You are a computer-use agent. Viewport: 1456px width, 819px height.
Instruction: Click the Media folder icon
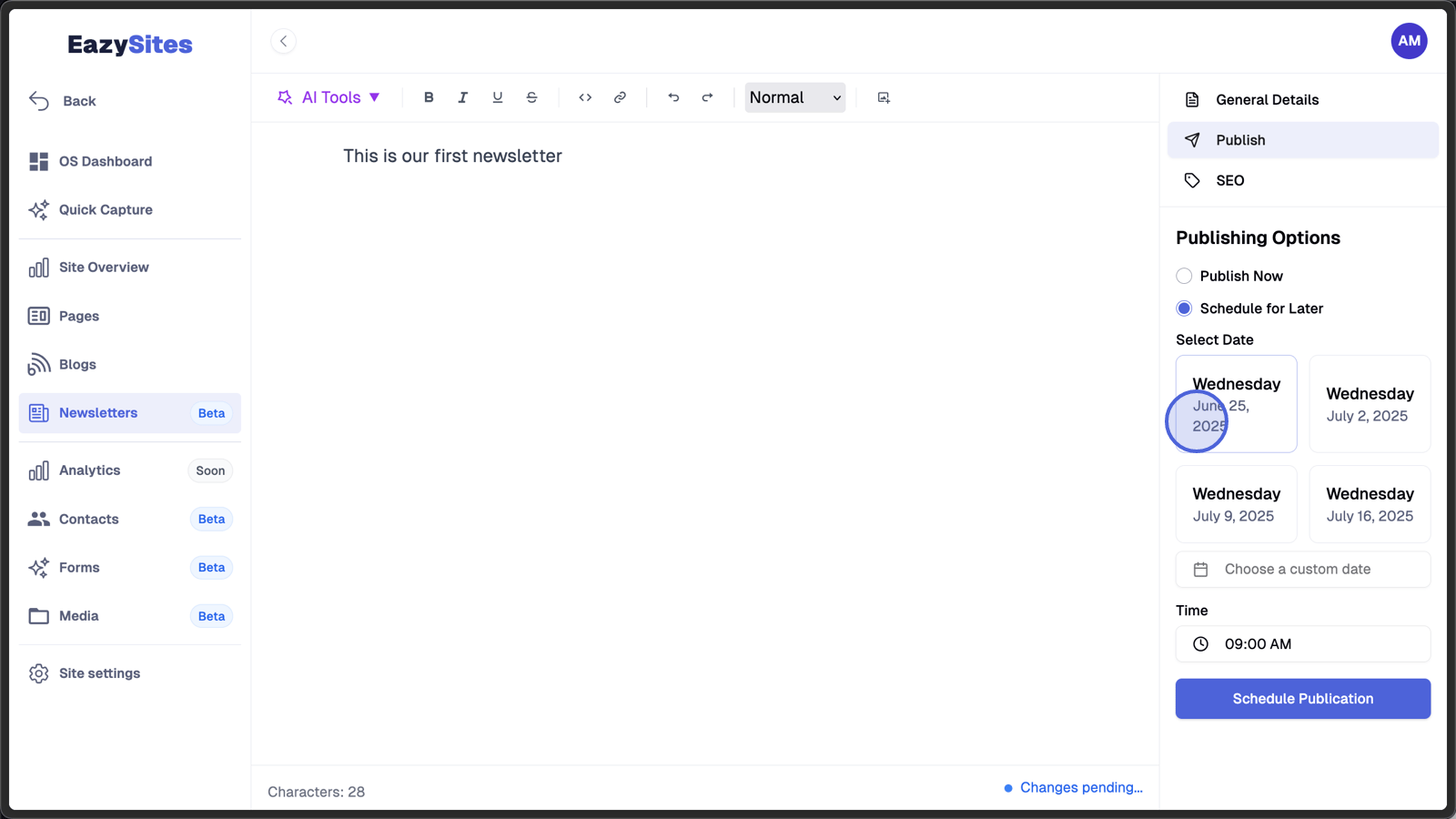tap(38, 616)
